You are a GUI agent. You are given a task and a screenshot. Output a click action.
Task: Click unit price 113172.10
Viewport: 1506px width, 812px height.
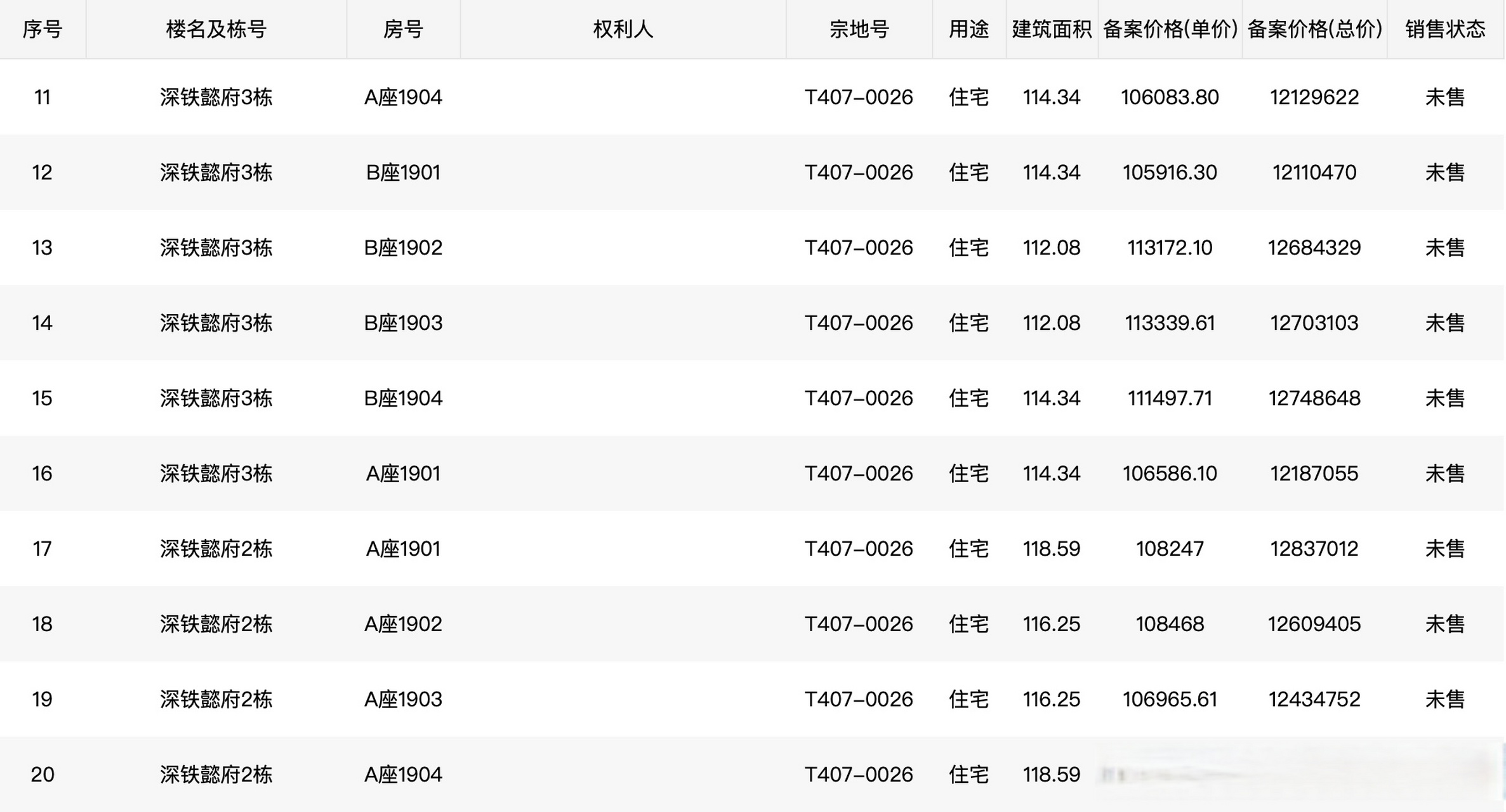[1170, 247]
